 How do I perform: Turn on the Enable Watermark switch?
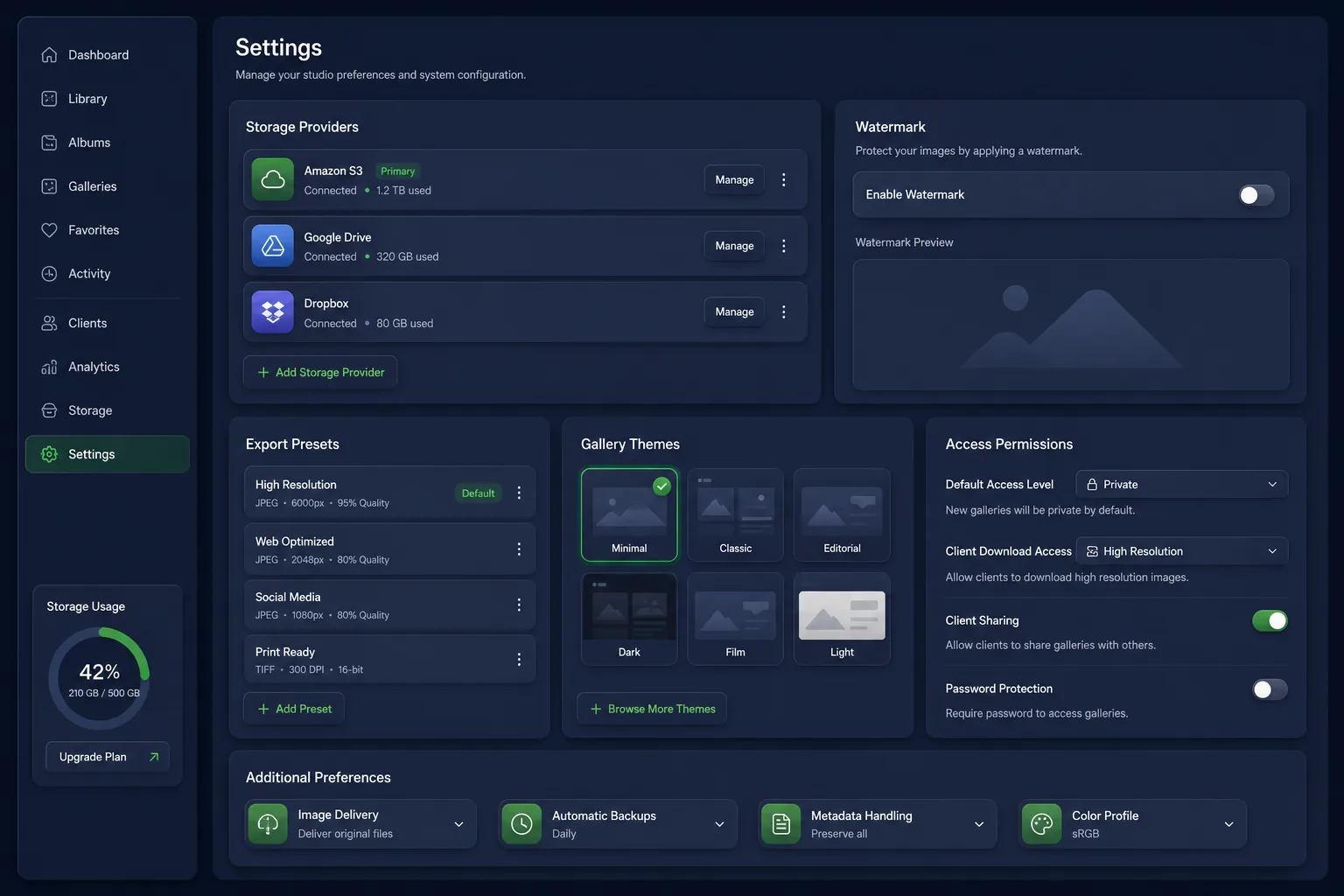tap(1256, 195)
